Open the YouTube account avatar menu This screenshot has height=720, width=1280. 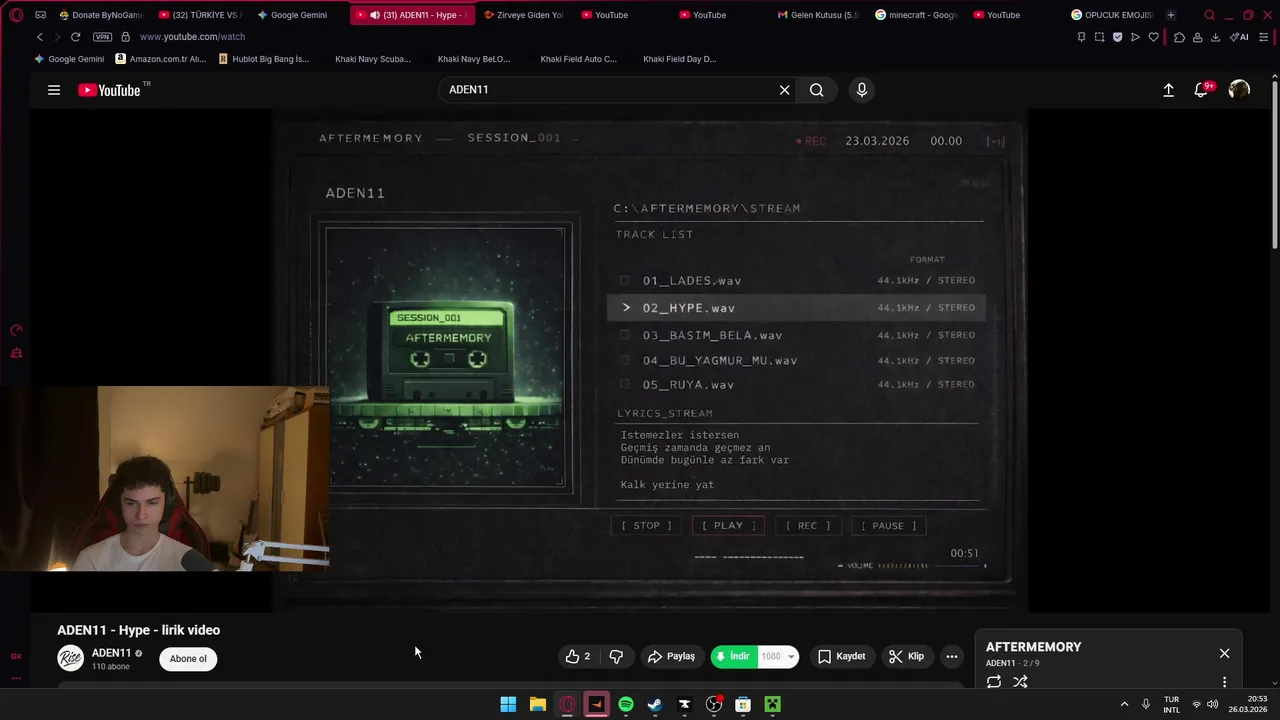click(x=1239, y=90)
